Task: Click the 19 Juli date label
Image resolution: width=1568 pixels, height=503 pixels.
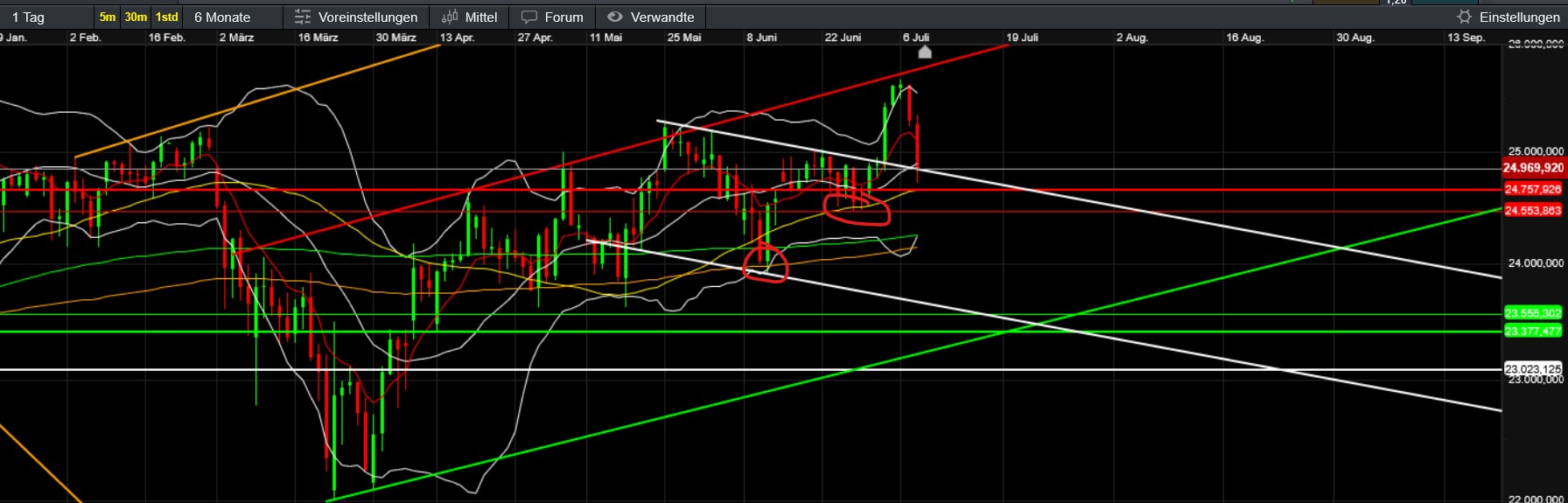Action: coord(1022,38)
